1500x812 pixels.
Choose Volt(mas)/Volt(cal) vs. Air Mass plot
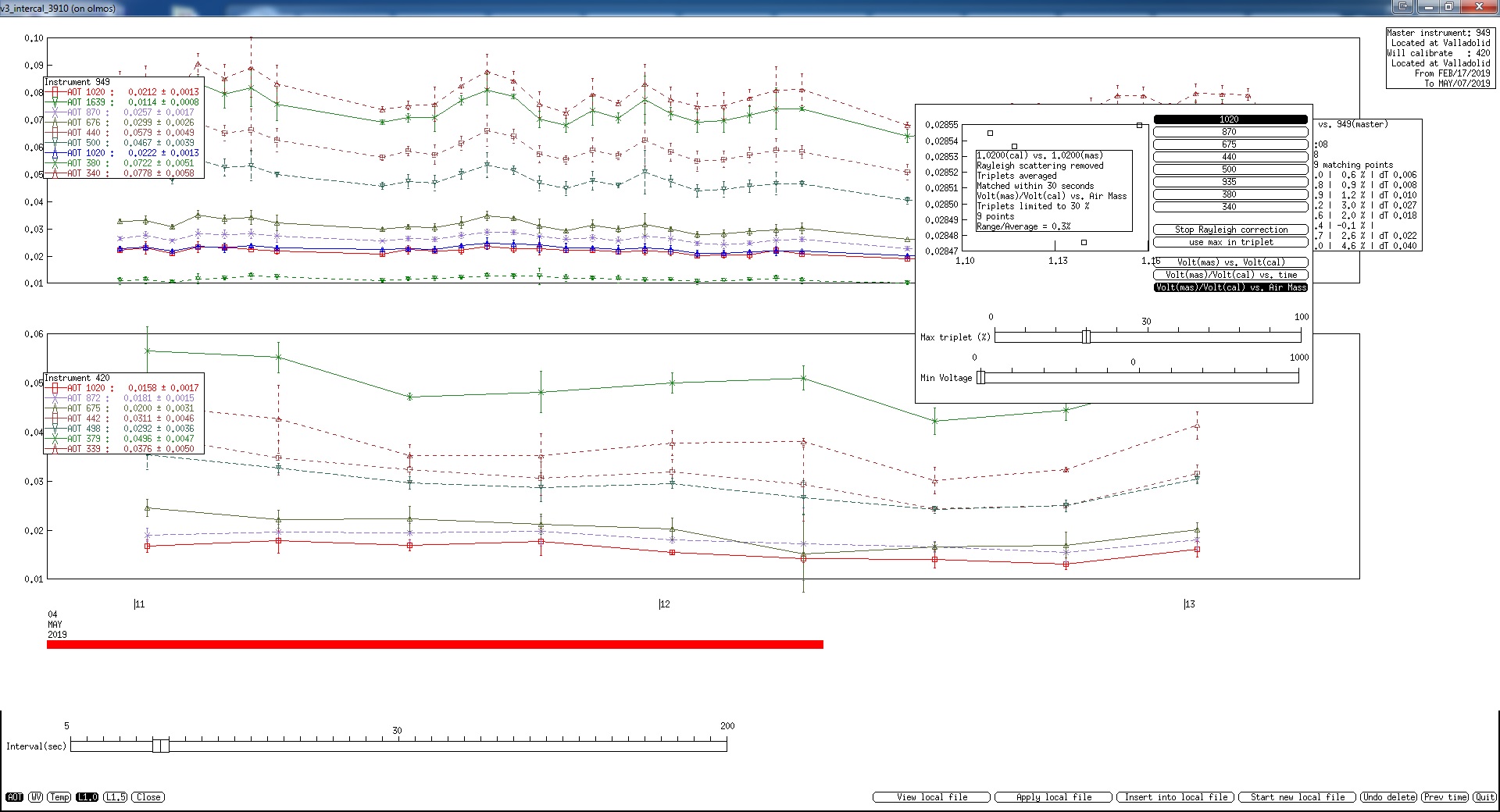click(x=1230, y=287)
